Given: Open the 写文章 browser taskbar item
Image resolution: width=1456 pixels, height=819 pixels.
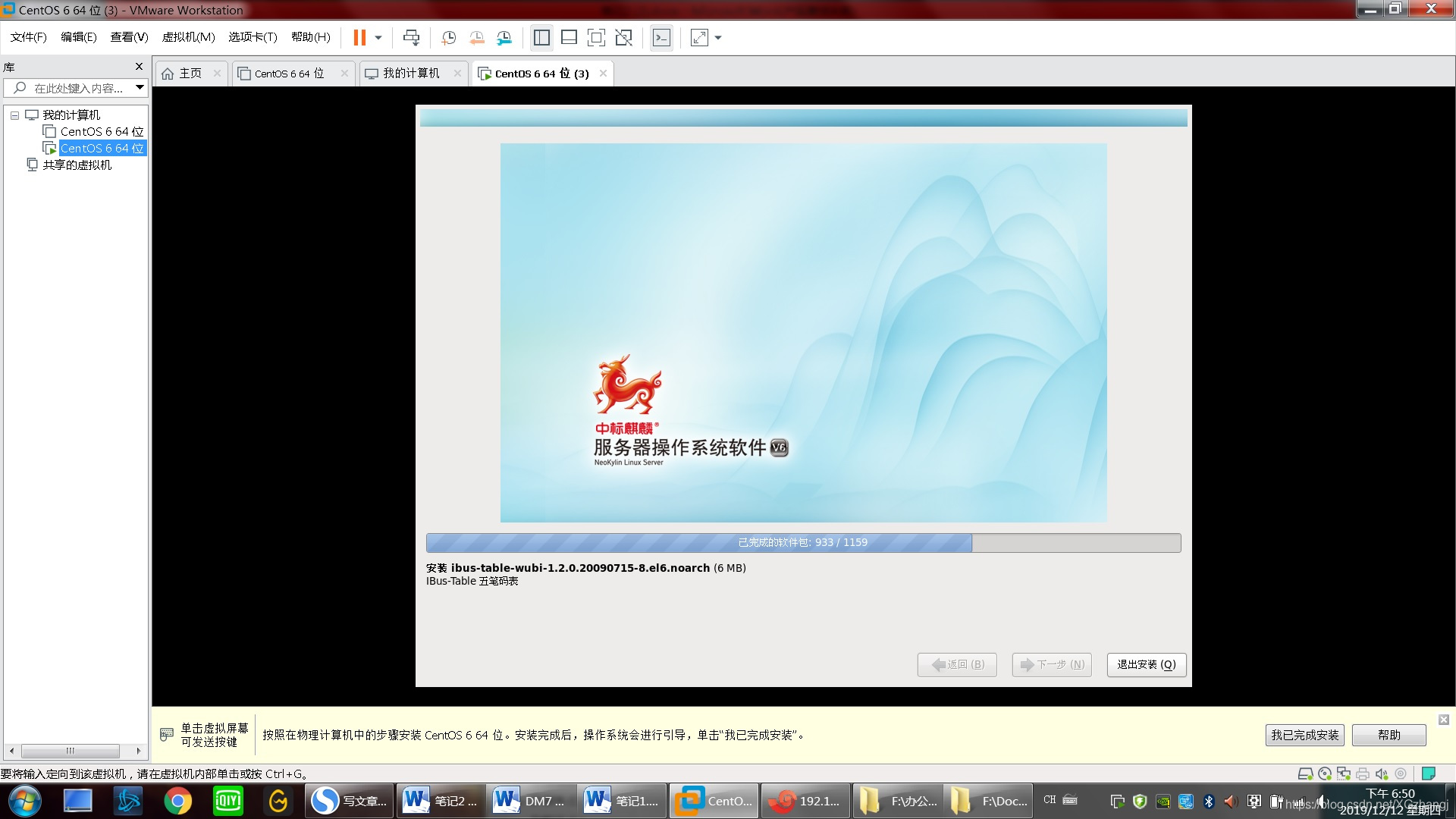Looking at the screenshot, I should click(350, 801).
